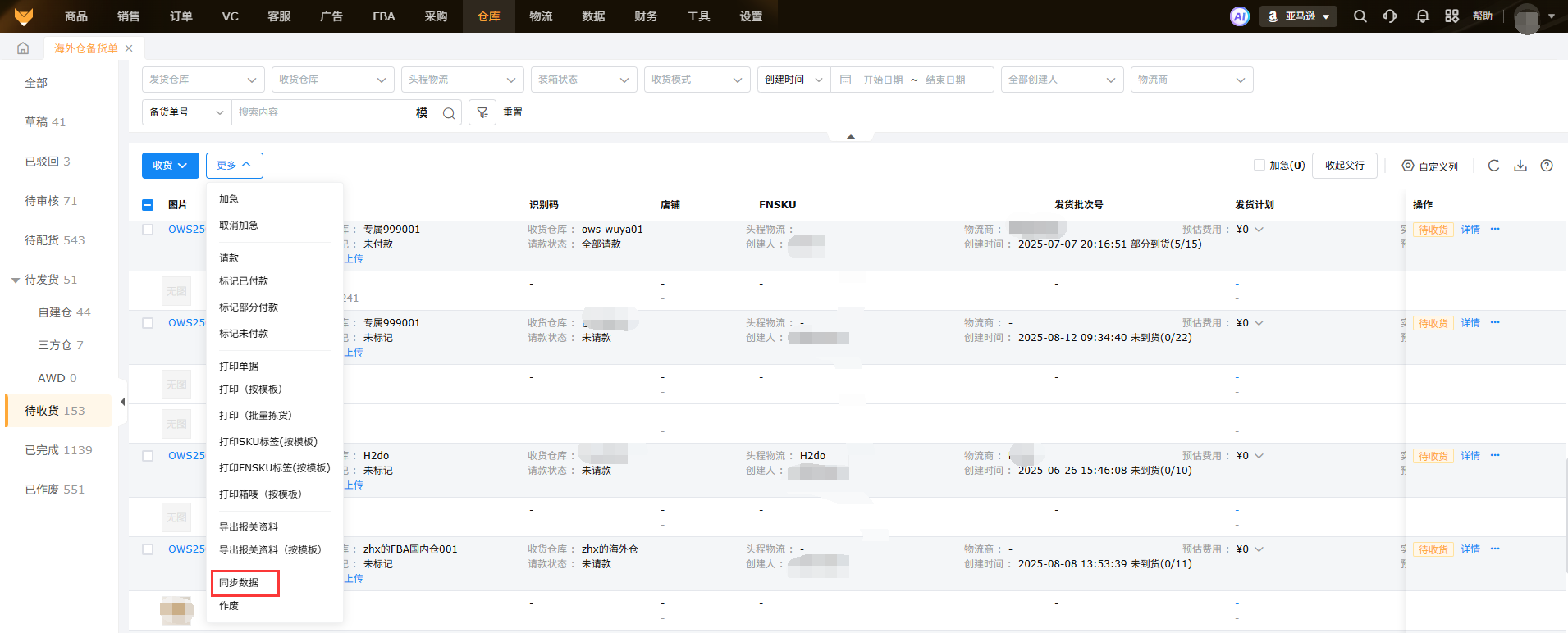
Task: Check the first OWS25 row checkbox
Action: point(148,230)
